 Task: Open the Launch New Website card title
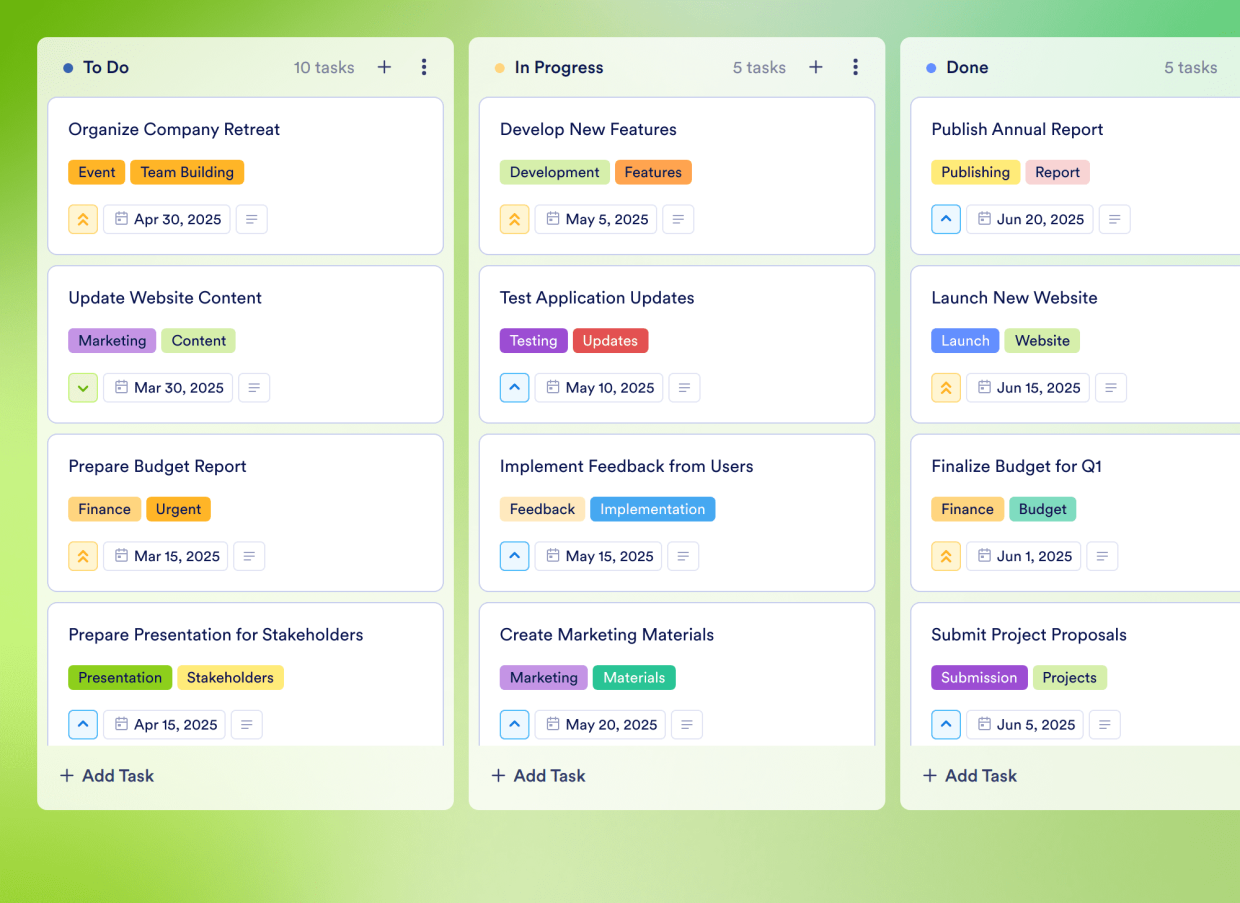1014,298
